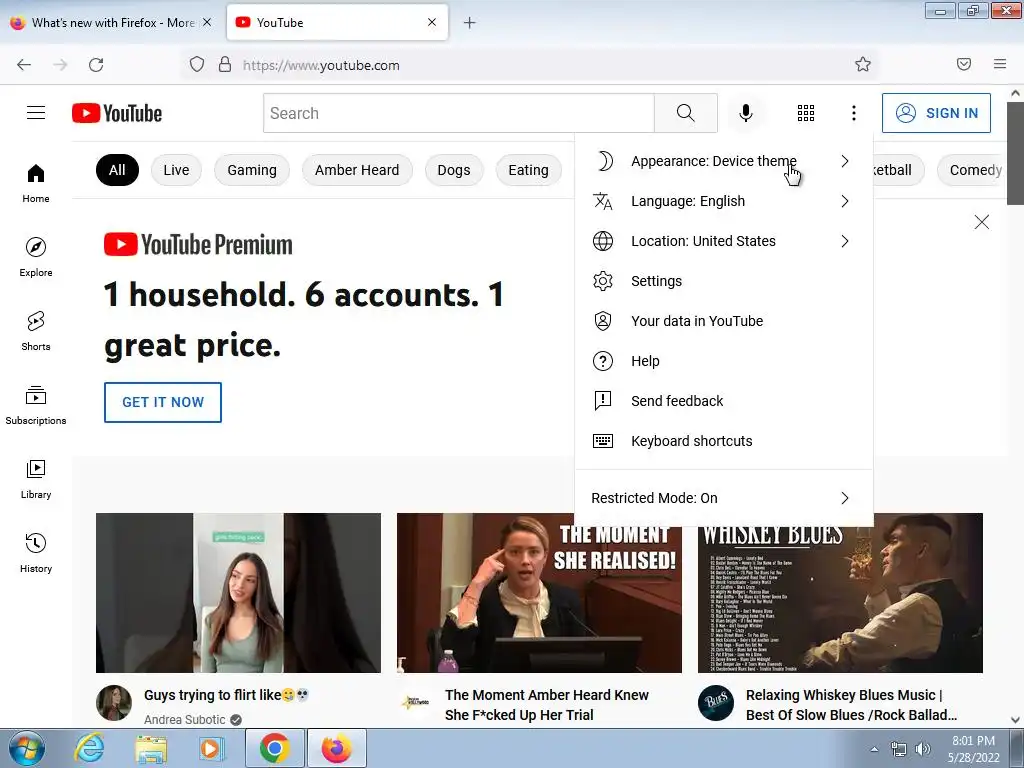Open the YouTube guide hamburger menu
Screen dimensions: 1024x768
(x=36, y=113)
